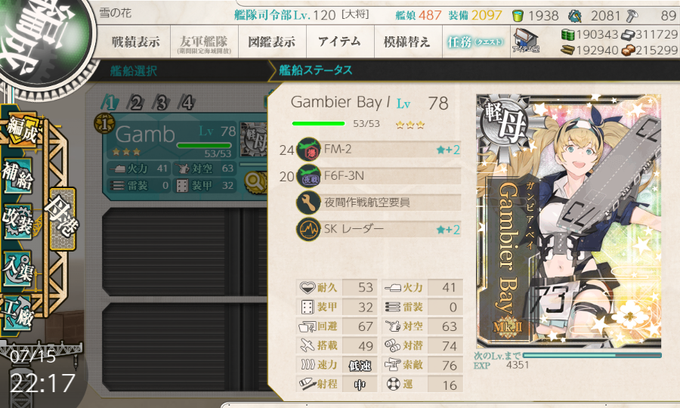The height and width of the screenshot is (408, 680).
Task: Click the next level EXP progress bar
Action: click(592, 356)
